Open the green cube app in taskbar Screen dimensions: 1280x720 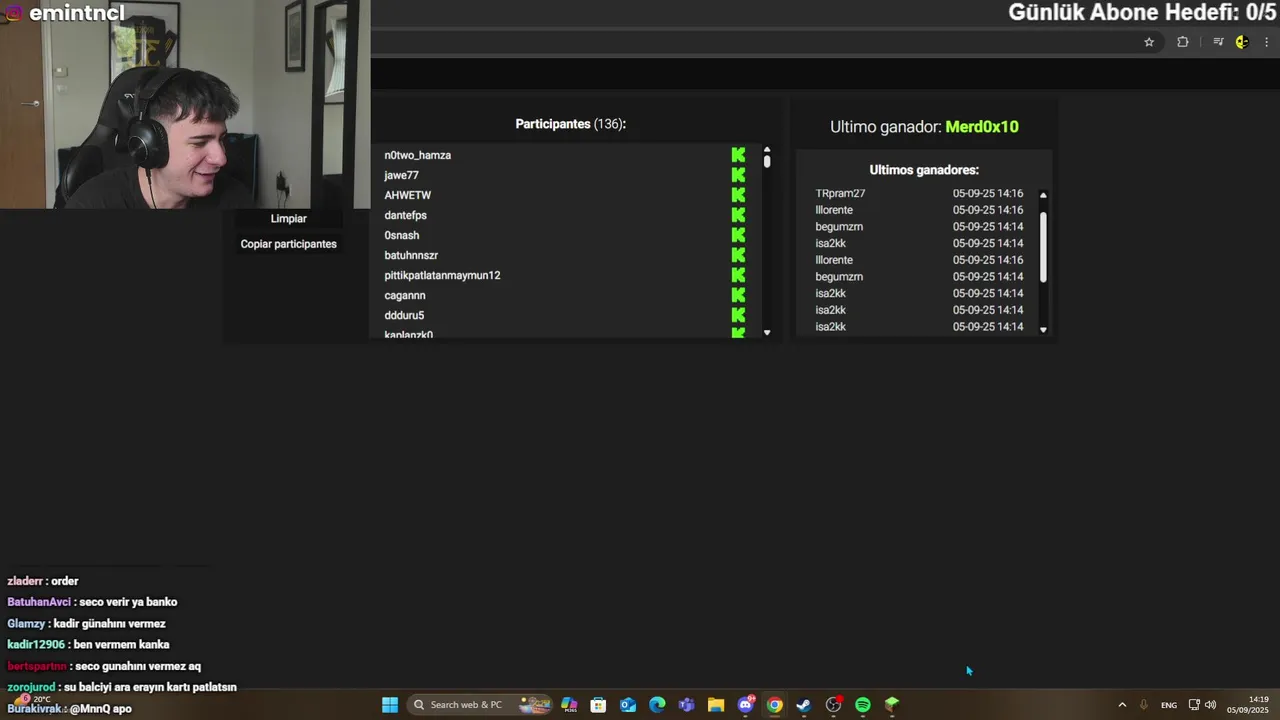coord(892,705)
